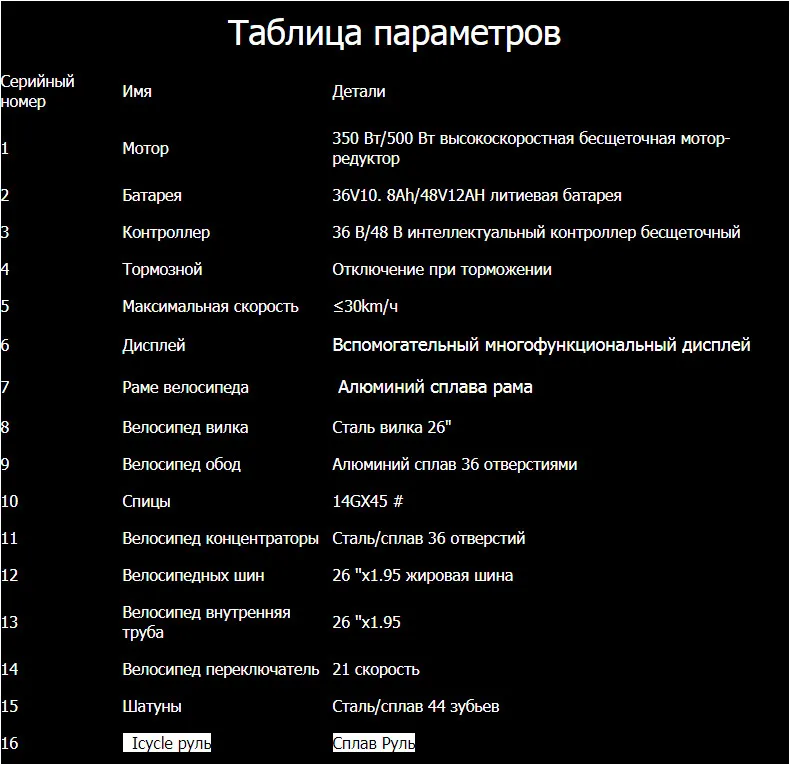
Task: Select the '21 скорость' value
Action: 376,669
